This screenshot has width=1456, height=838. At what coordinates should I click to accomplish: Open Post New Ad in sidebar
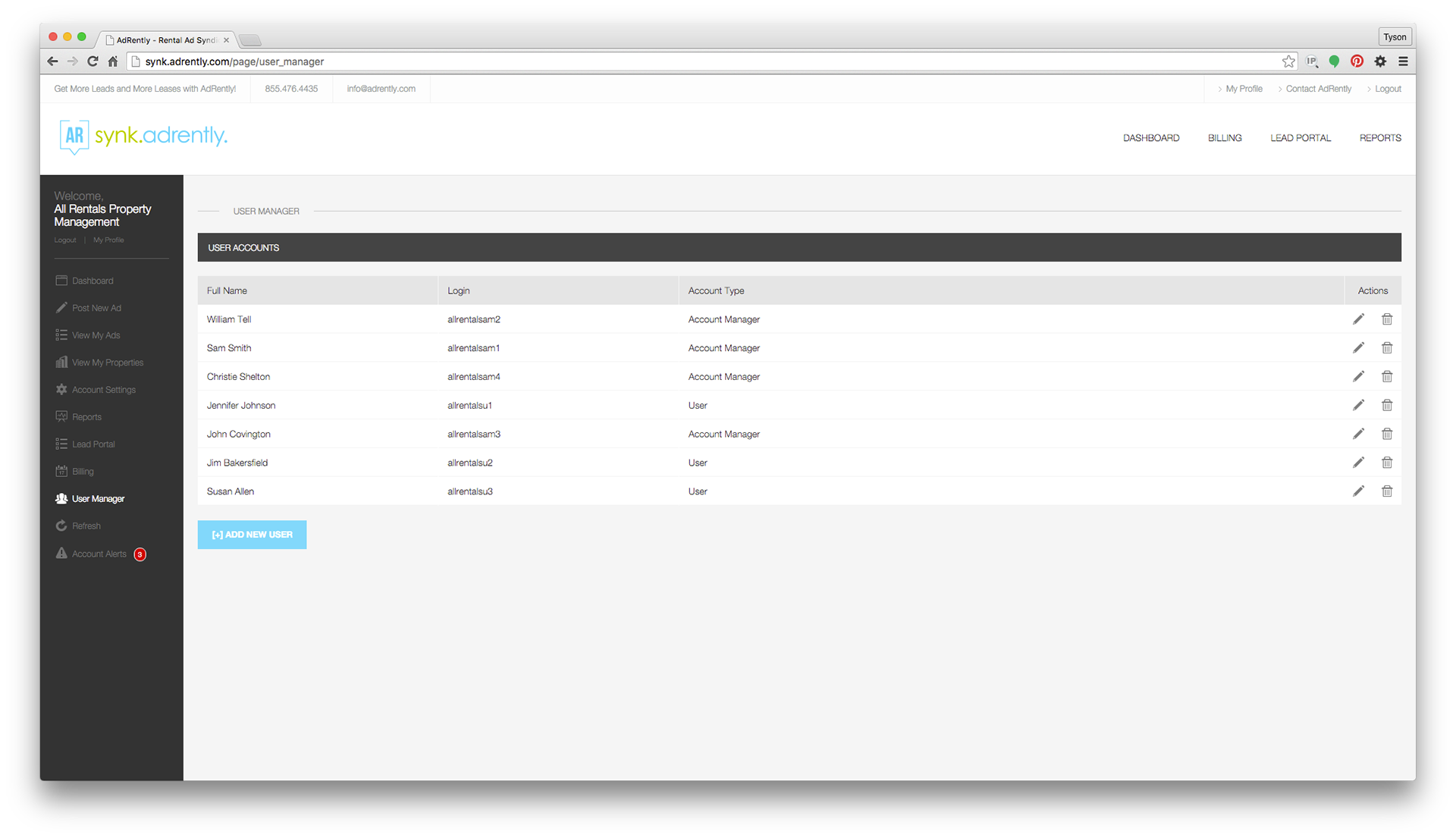pos(96,308)
